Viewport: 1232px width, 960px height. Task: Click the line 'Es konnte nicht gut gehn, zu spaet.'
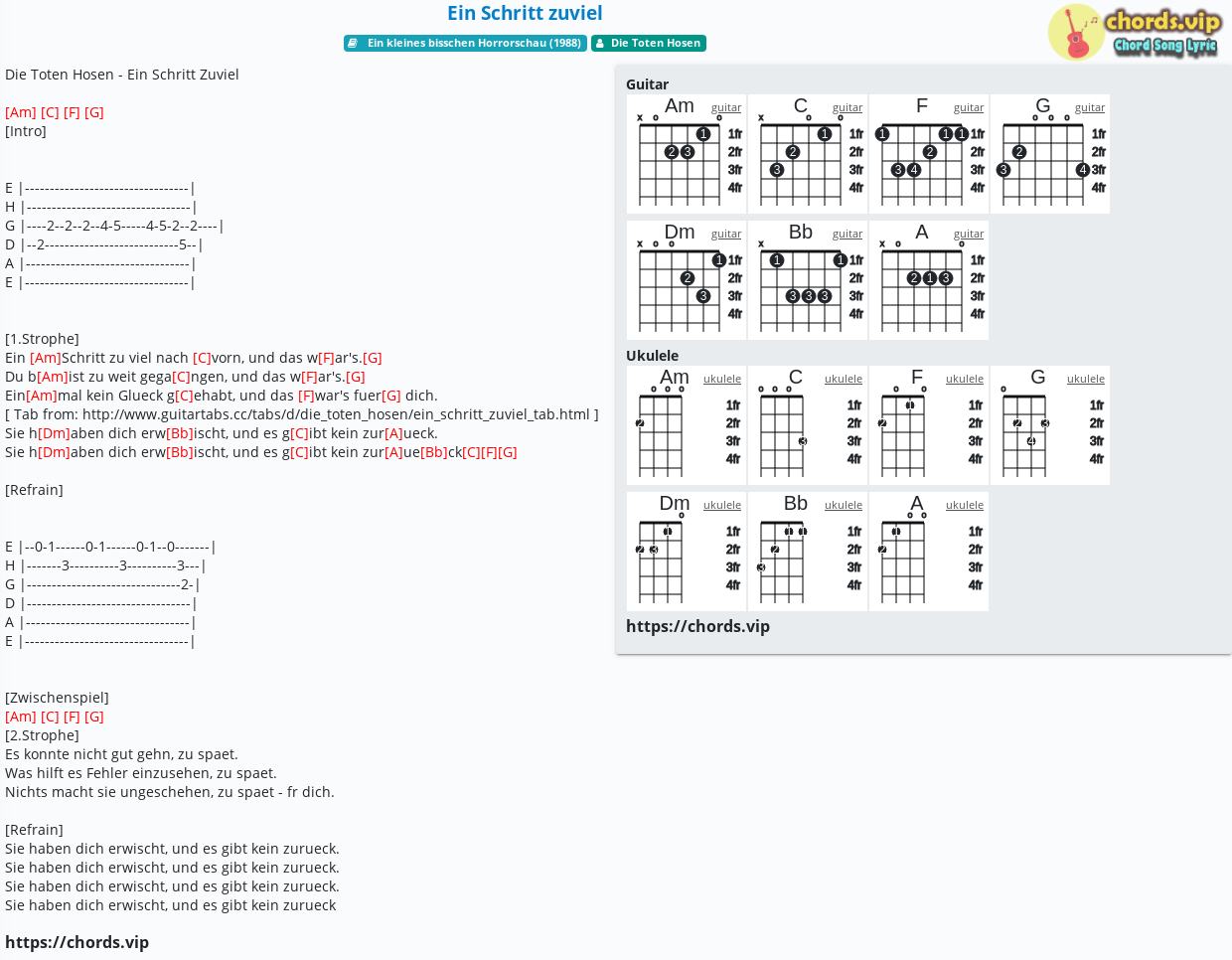click(x=121, y=754)
